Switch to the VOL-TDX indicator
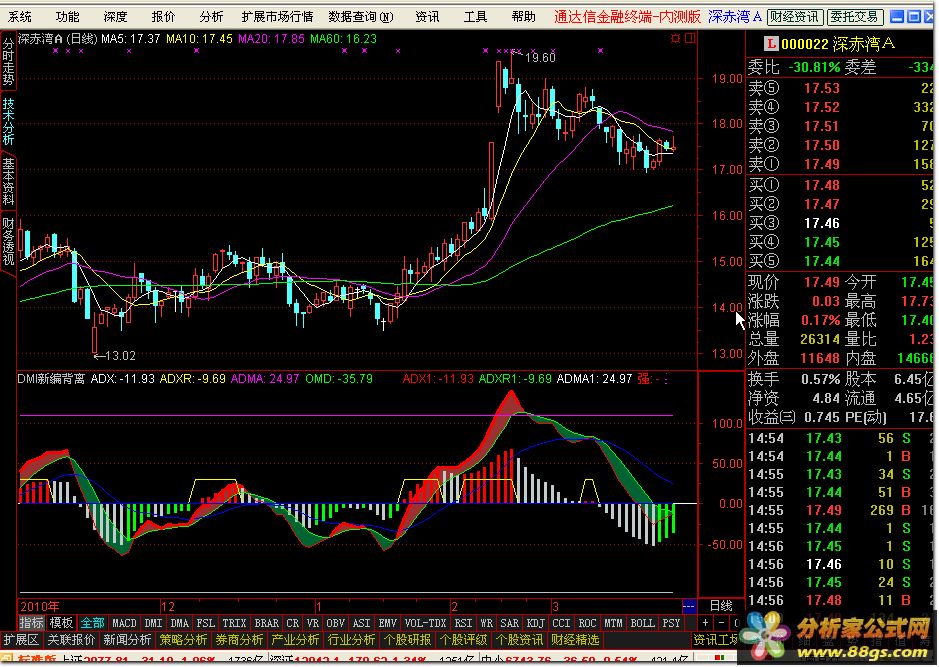Viewport: 939px width, 667px height. tap(425, 623)
